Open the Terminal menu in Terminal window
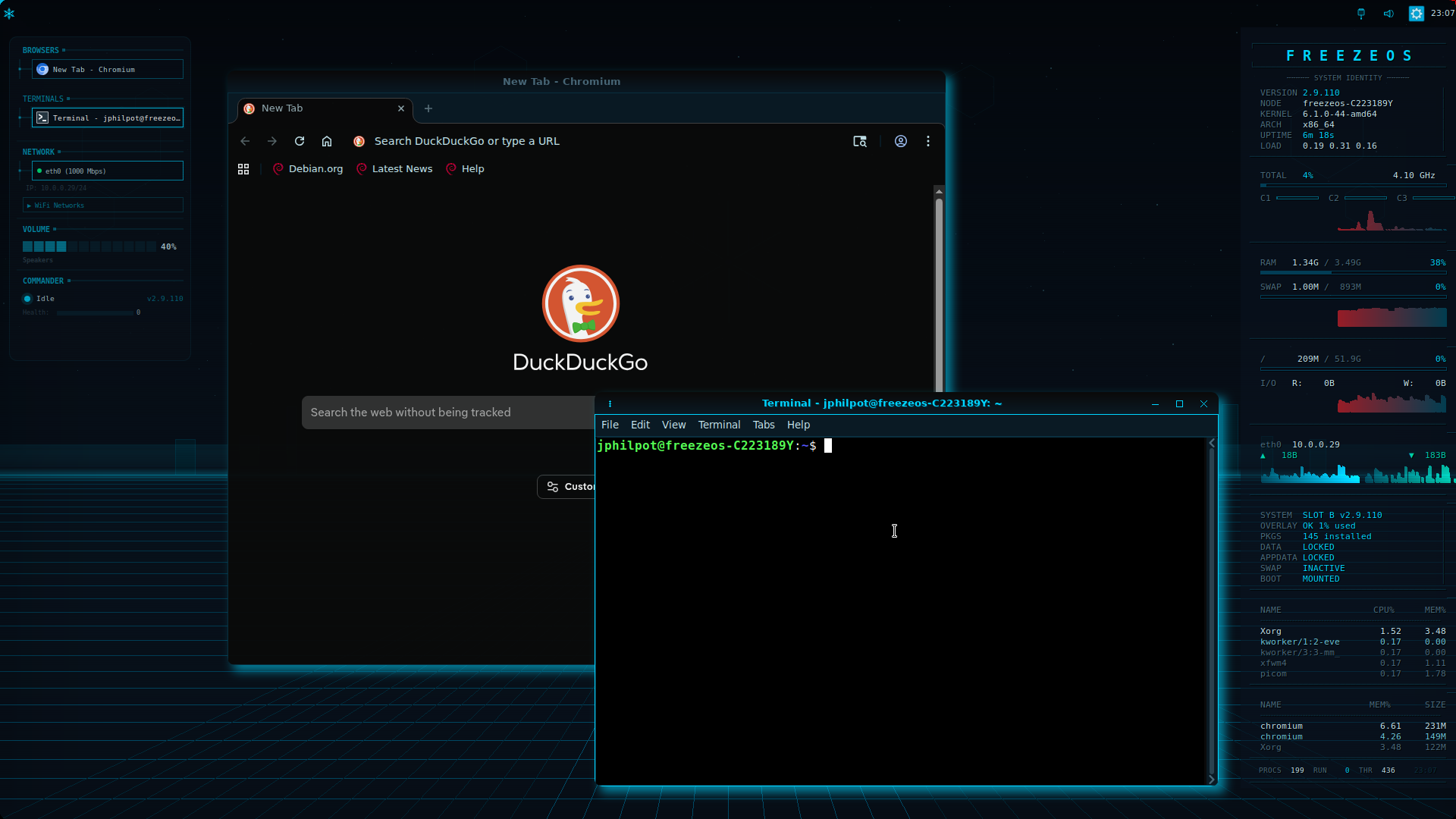The image size is (1456, 819). click(719, 425)
